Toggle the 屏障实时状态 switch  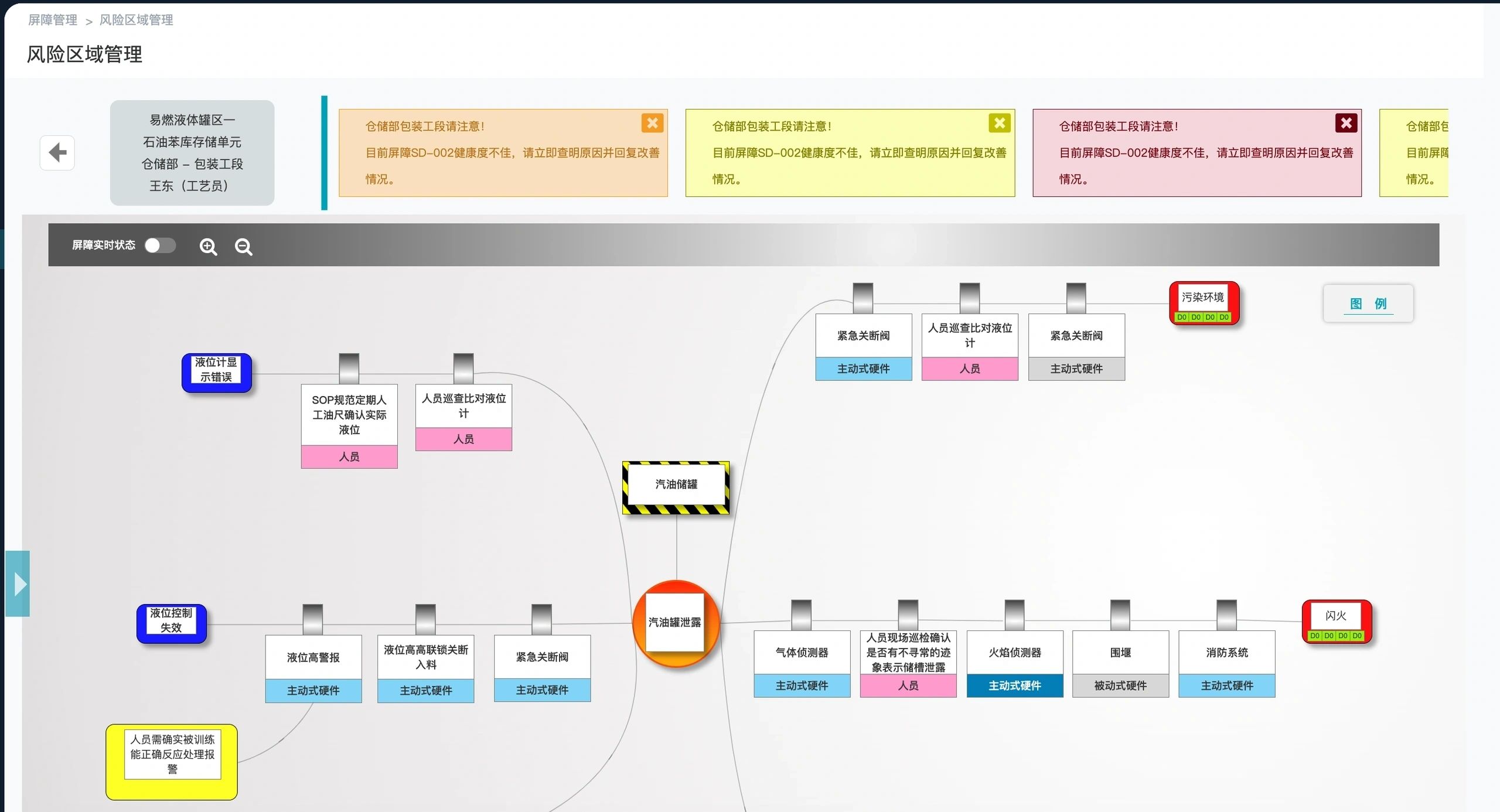point(160,245)
